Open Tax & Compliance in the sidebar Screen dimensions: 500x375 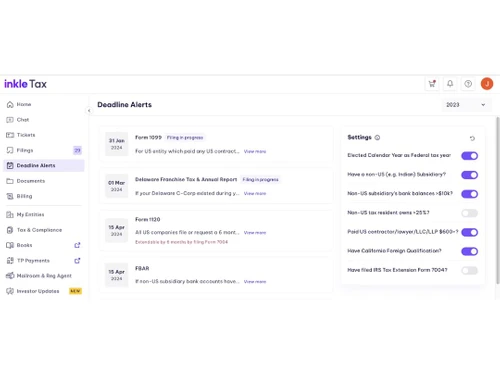pyautogui.click(x=43, y=230)
